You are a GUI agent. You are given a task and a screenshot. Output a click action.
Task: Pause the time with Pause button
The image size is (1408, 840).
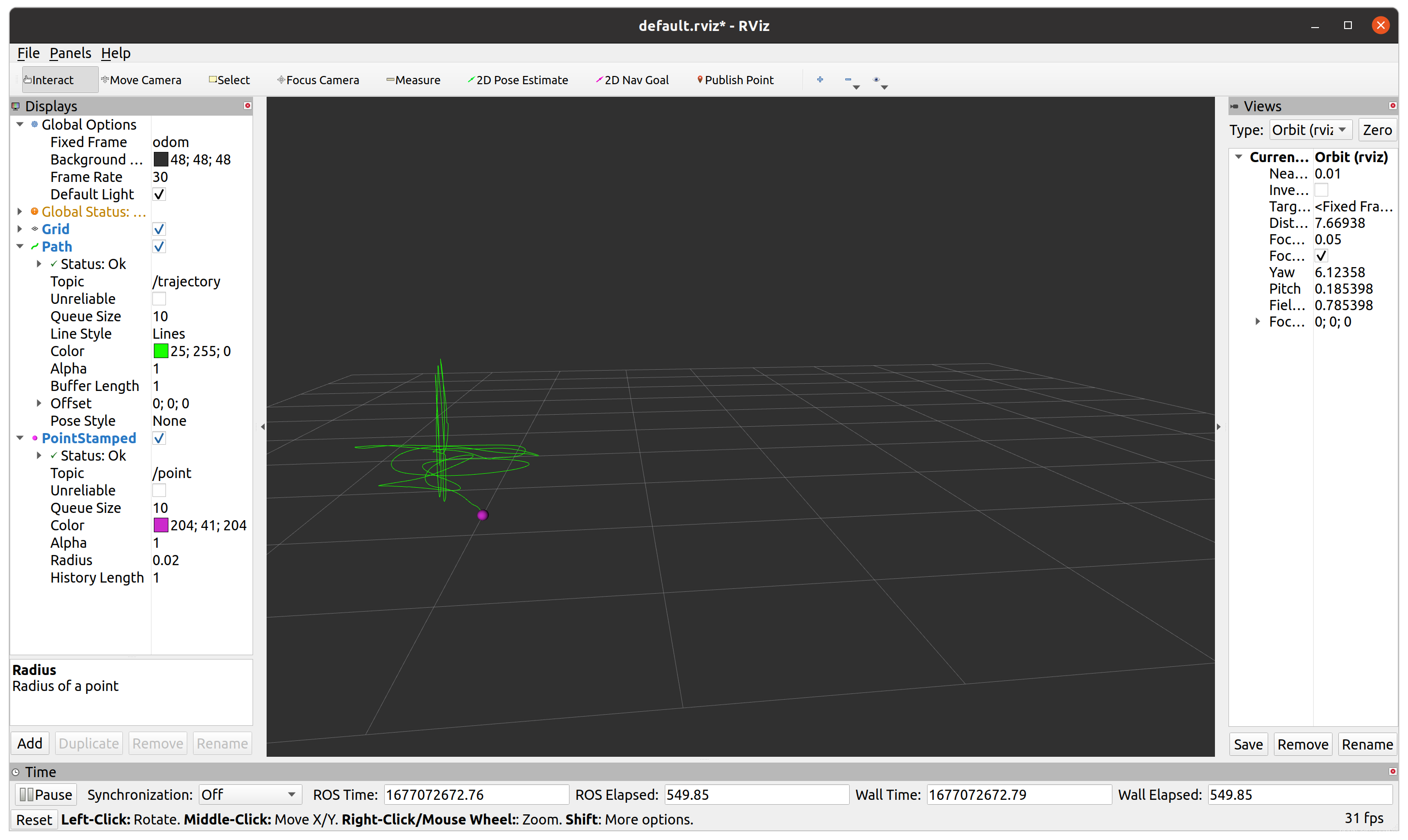(x=46, y=794)
